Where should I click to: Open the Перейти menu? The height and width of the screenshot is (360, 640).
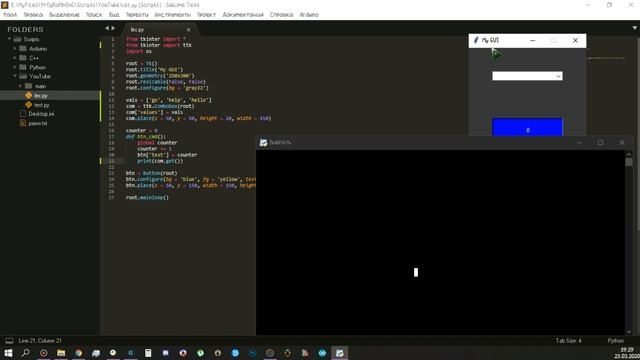(x=137, y=15)
